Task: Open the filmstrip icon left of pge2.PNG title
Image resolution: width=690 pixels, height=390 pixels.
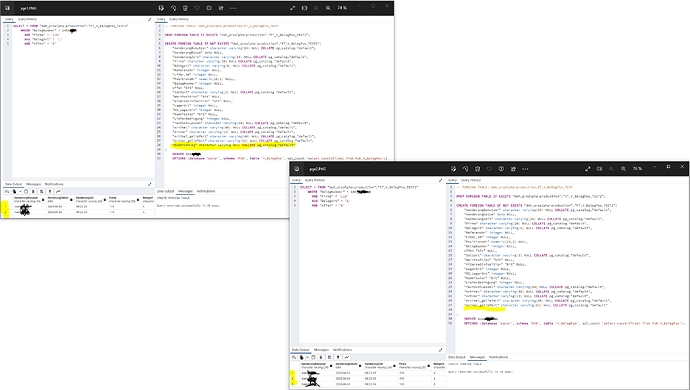Action: 297,169
